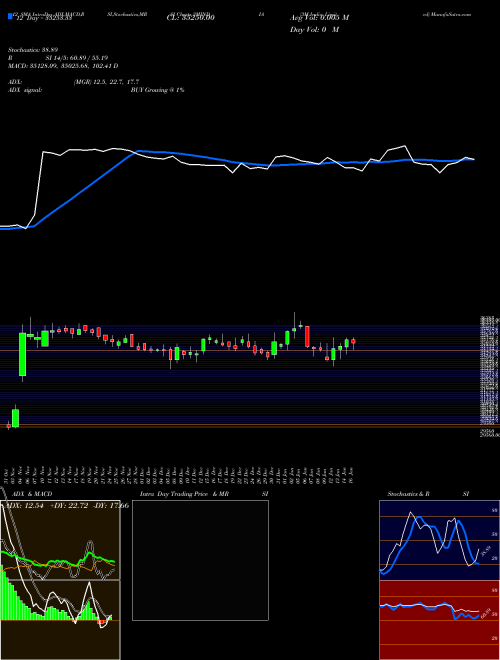Click the last red candlestick on the chart
500x660 pixels.
point(354,341)
